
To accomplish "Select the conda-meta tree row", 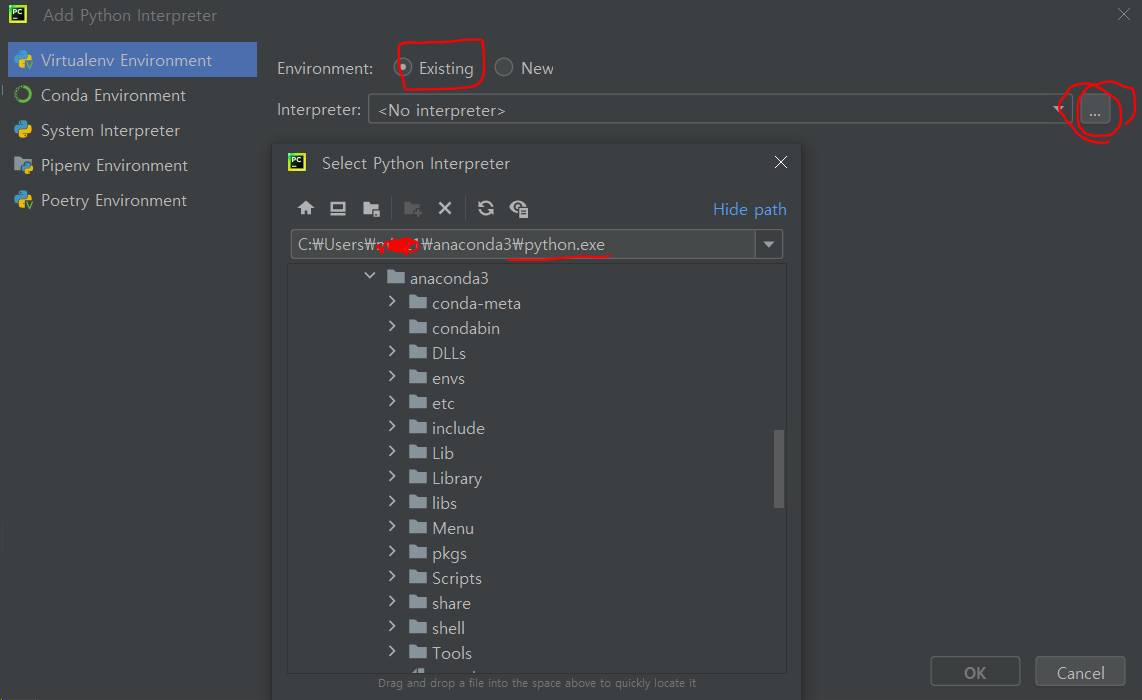I will pyautogui.click(x=537, y=303).
